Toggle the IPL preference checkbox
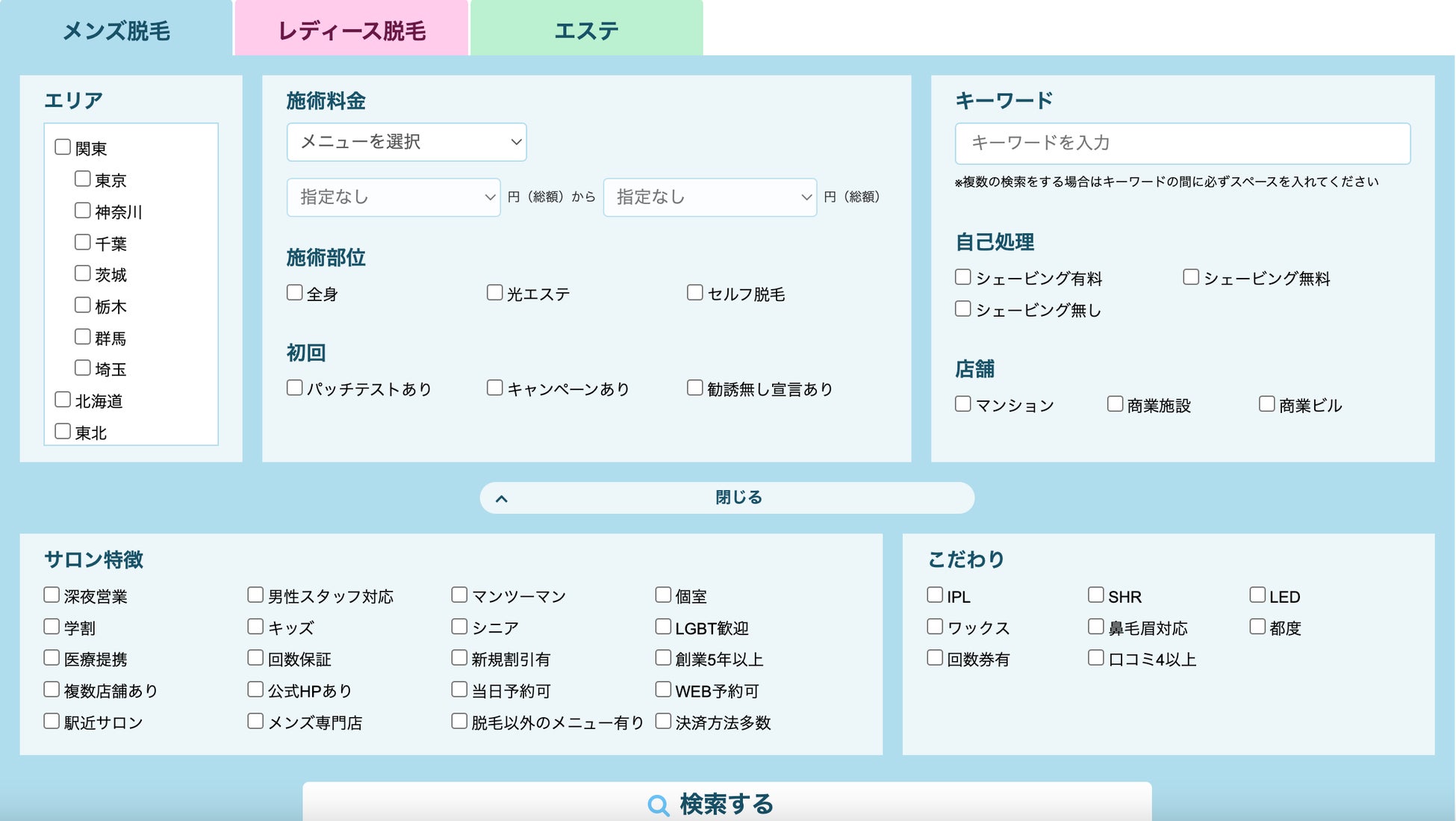1456x821 pixels. coord(935,595)
